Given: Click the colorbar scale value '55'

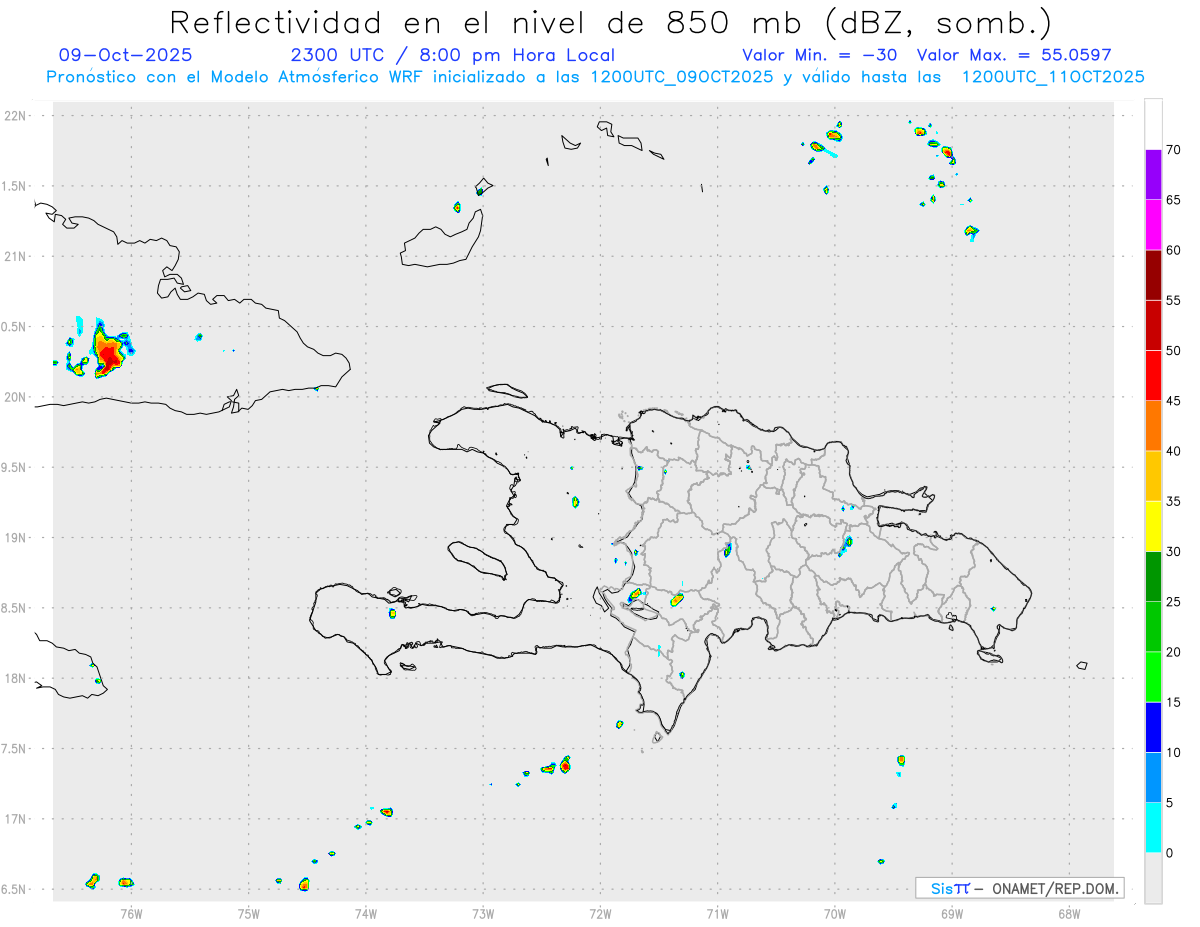Looking at the screenshot, I should 1173,301.
